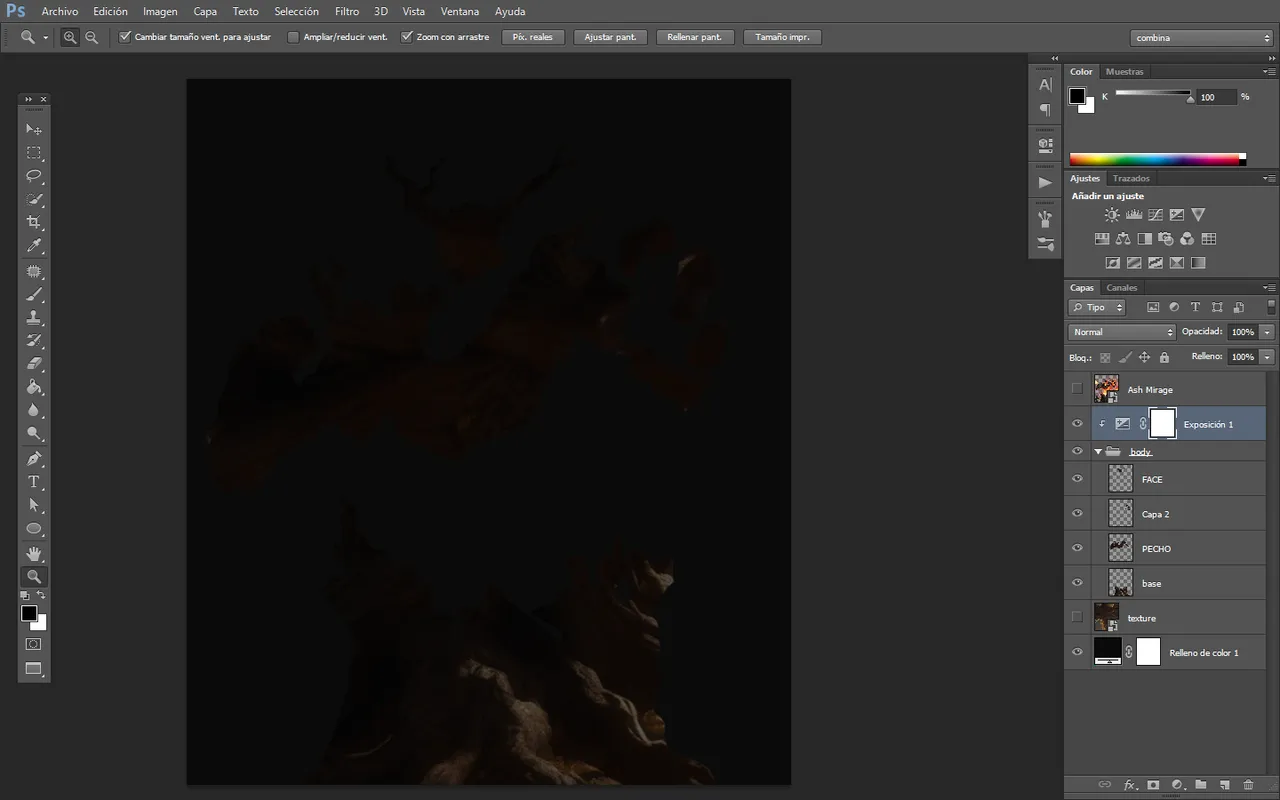The image size is (1280, 800).
Task: Select the Hand tool
Action: (x=34, y=553)
